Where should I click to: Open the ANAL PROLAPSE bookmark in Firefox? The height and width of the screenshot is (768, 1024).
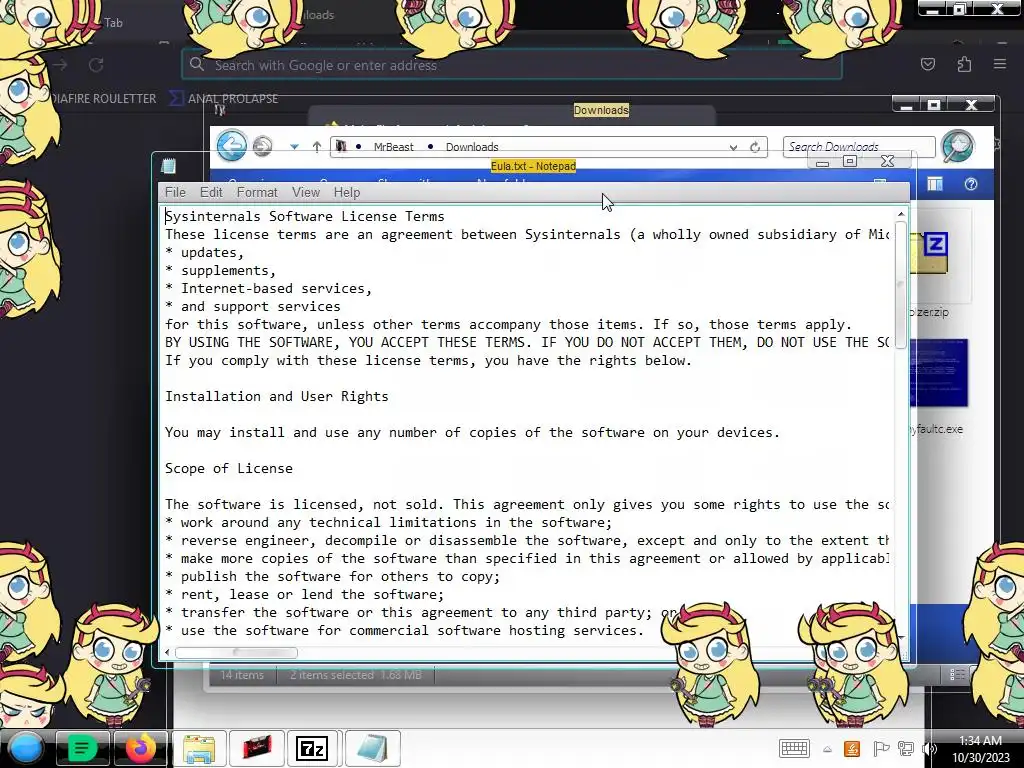click(x=223, y=99)
